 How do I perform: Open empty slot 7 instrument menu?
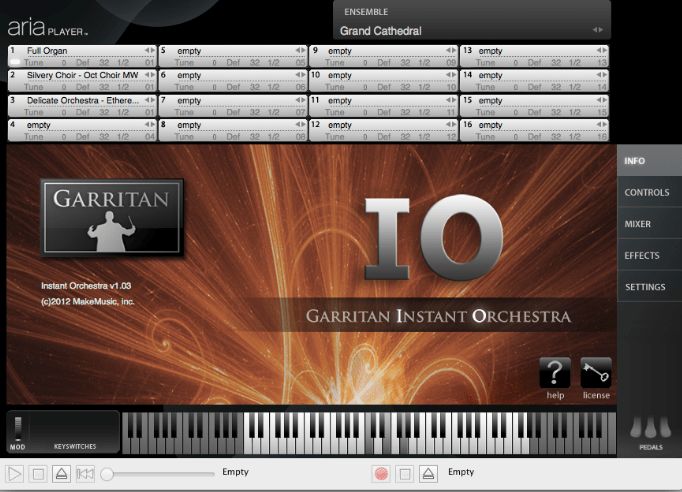pyautogui.click(x=234, y=100)
